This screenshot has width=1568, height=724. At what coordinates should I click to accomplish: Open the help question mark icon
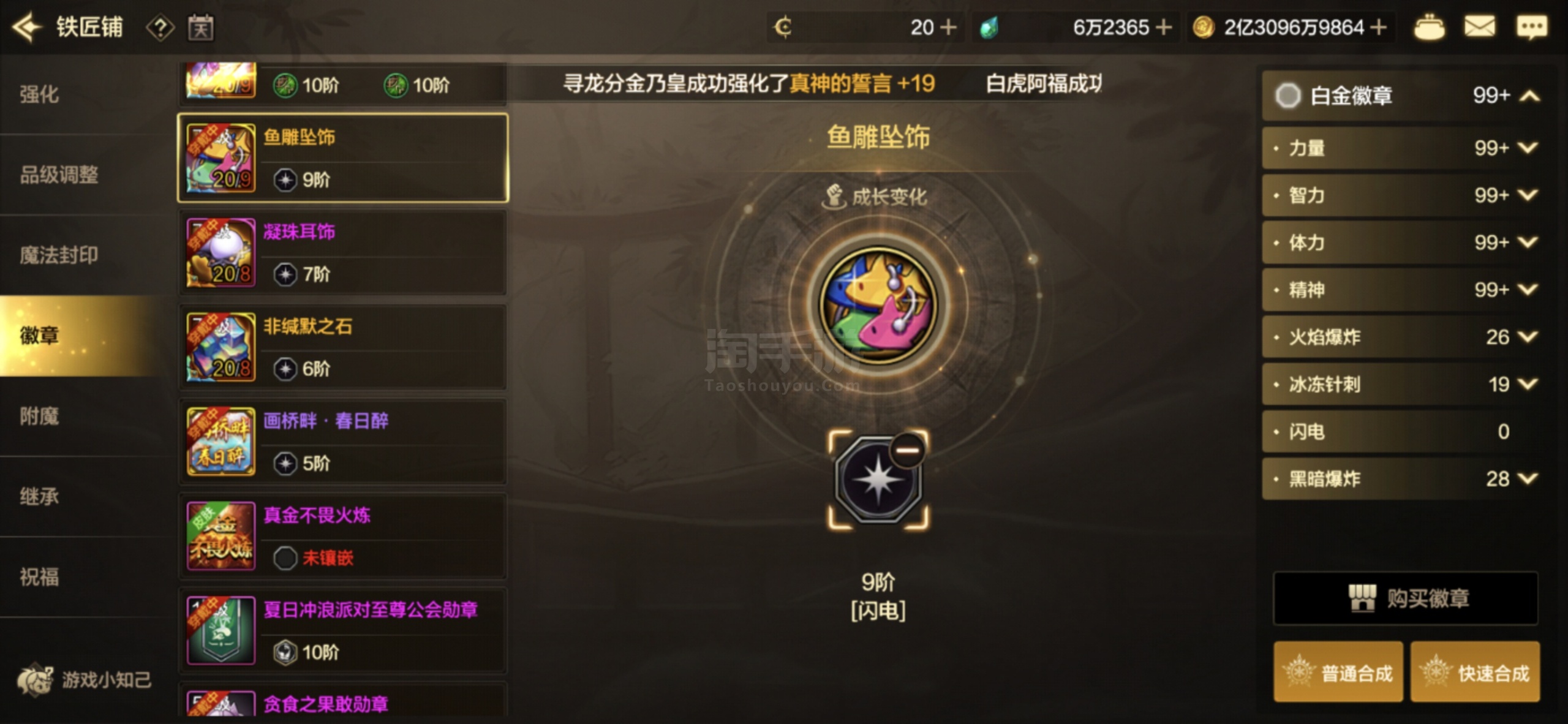click(160, 28)
